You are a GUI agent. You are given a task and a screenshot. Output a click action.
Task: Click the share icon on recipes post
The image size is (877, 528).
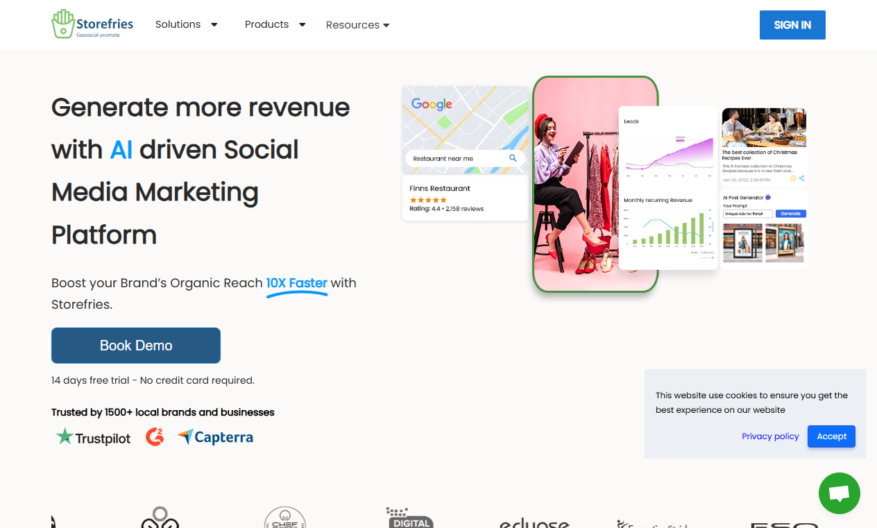click(801, 178)
